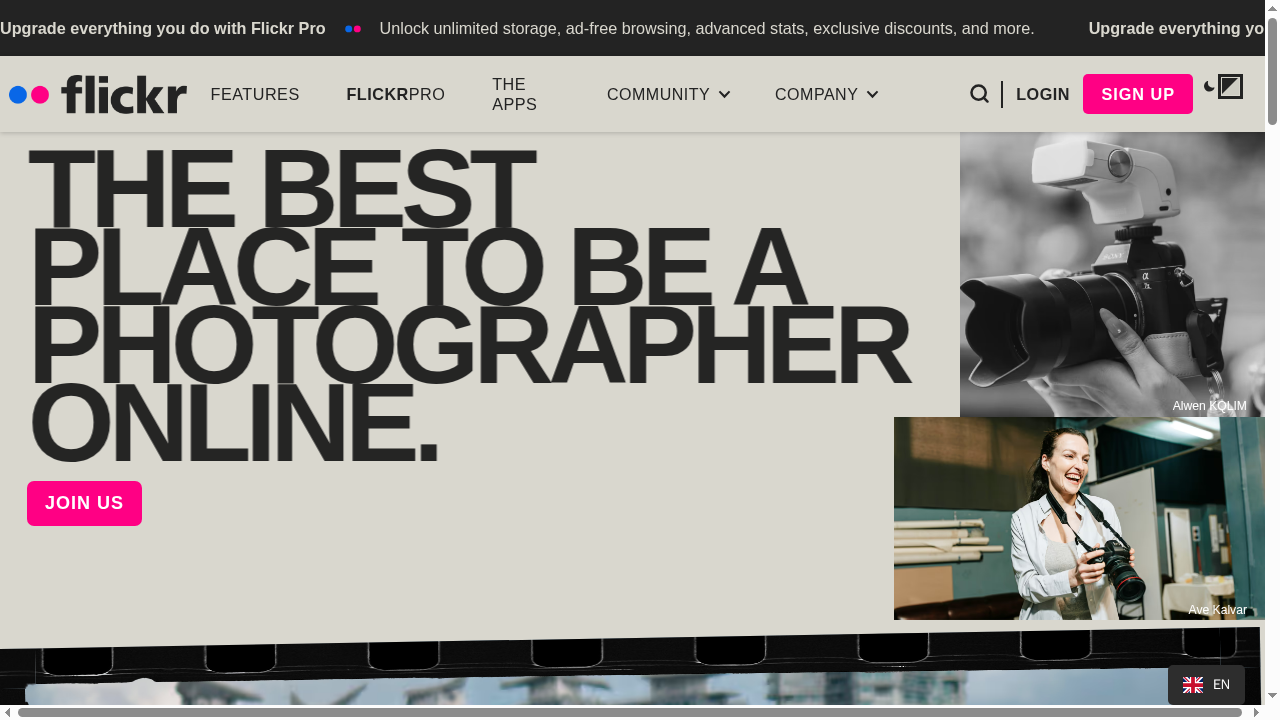Click the dark mode moon icon

(1209, 87)
